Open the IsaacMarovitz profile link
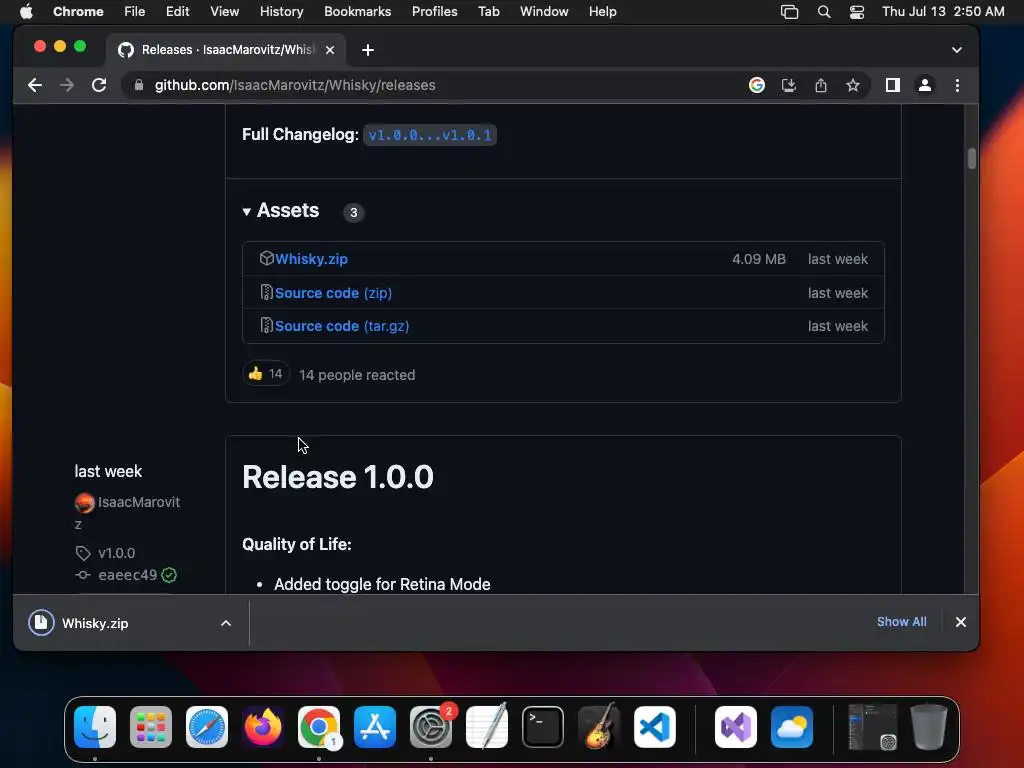 127,513
